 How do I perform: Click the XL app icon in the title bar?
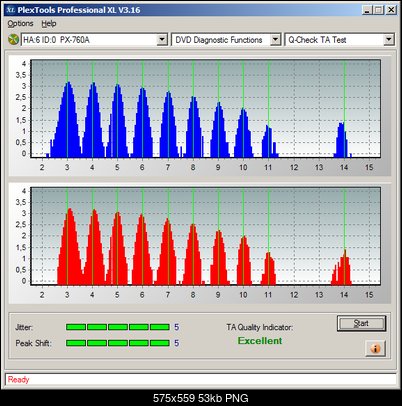(10, 10)
